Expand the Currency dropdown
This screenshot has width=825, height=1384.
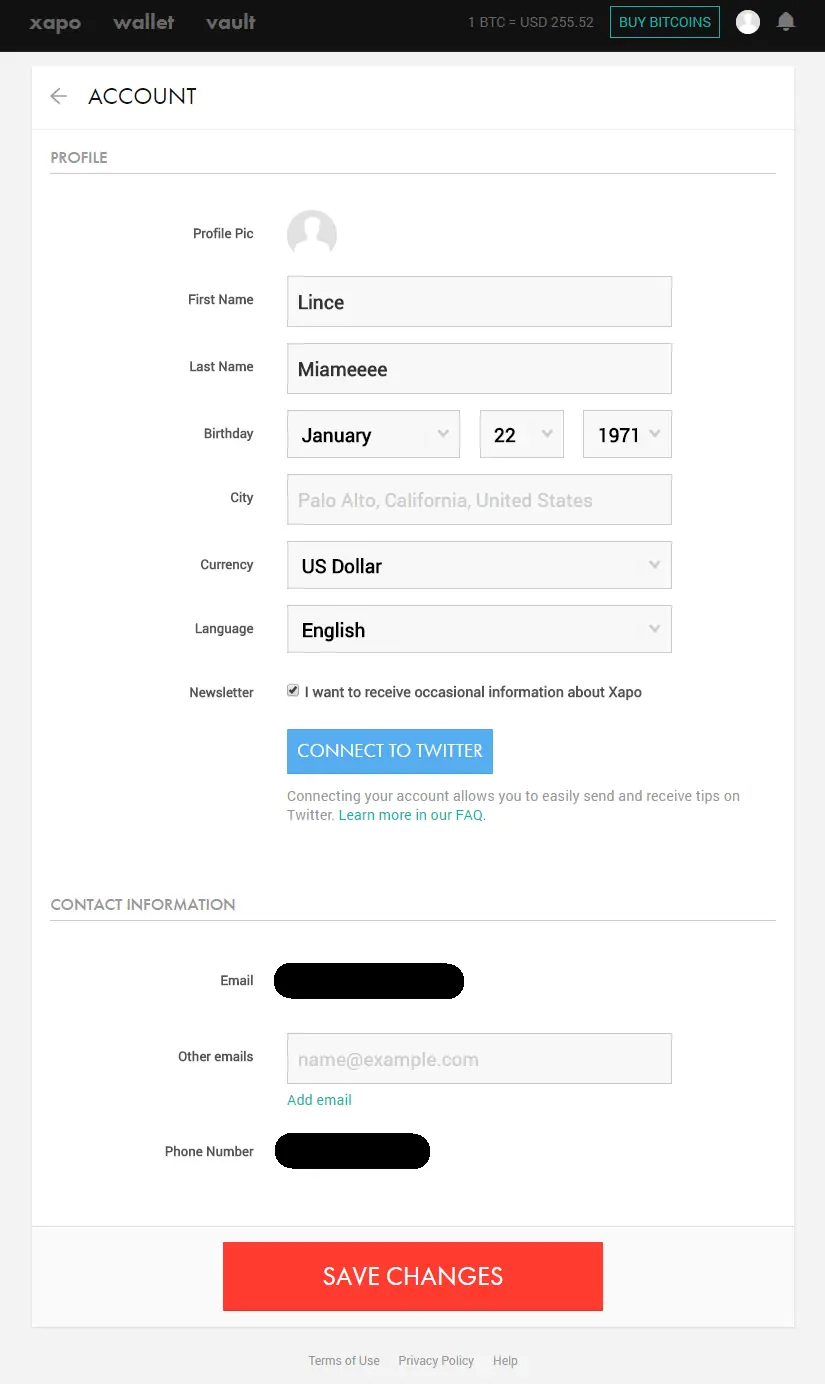point(479,566)
